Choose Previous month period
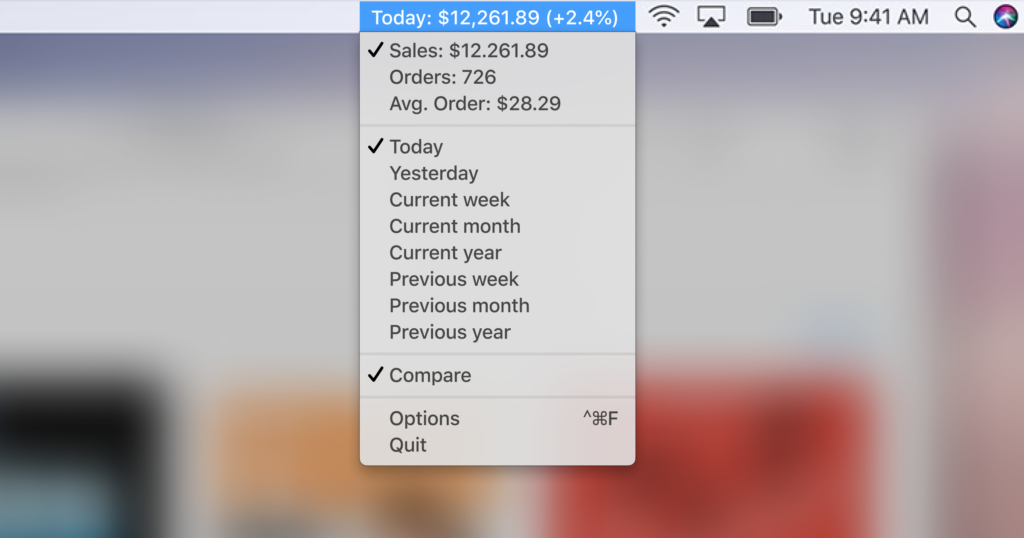 click(497, 305)
